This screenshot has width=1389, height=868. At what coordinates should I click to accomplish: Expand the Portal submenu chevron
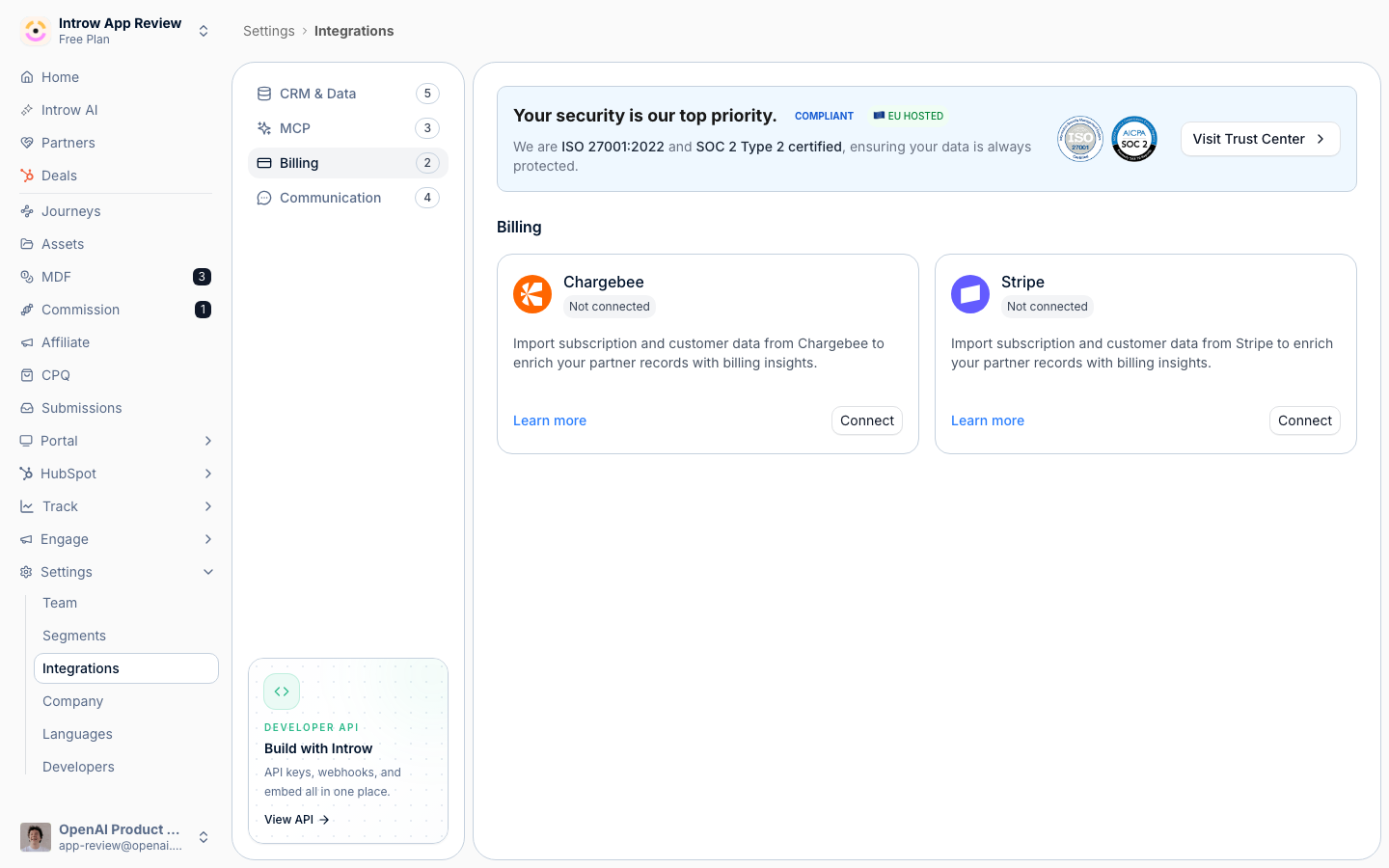[208, 441]
